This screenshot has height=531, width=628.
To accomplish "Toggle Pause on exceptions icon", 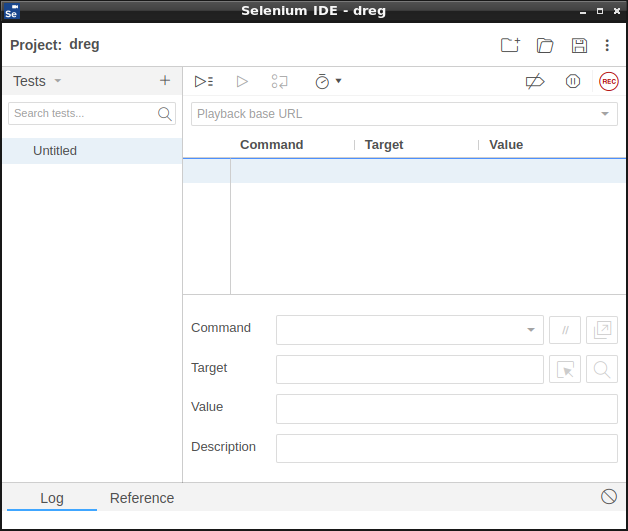I will 573,81.
